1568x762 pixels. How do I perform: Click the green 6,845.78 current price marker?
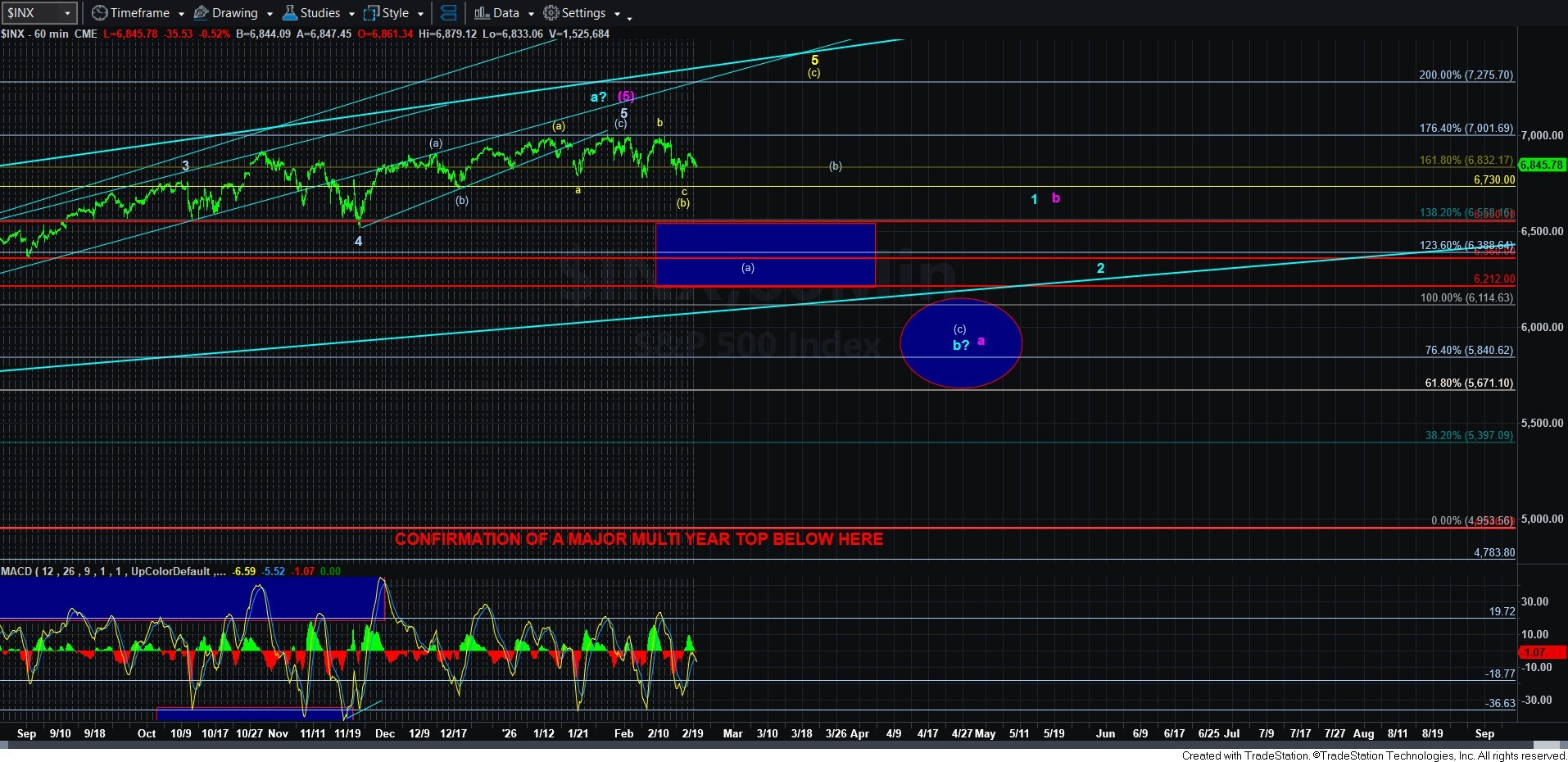[1541, 165]
